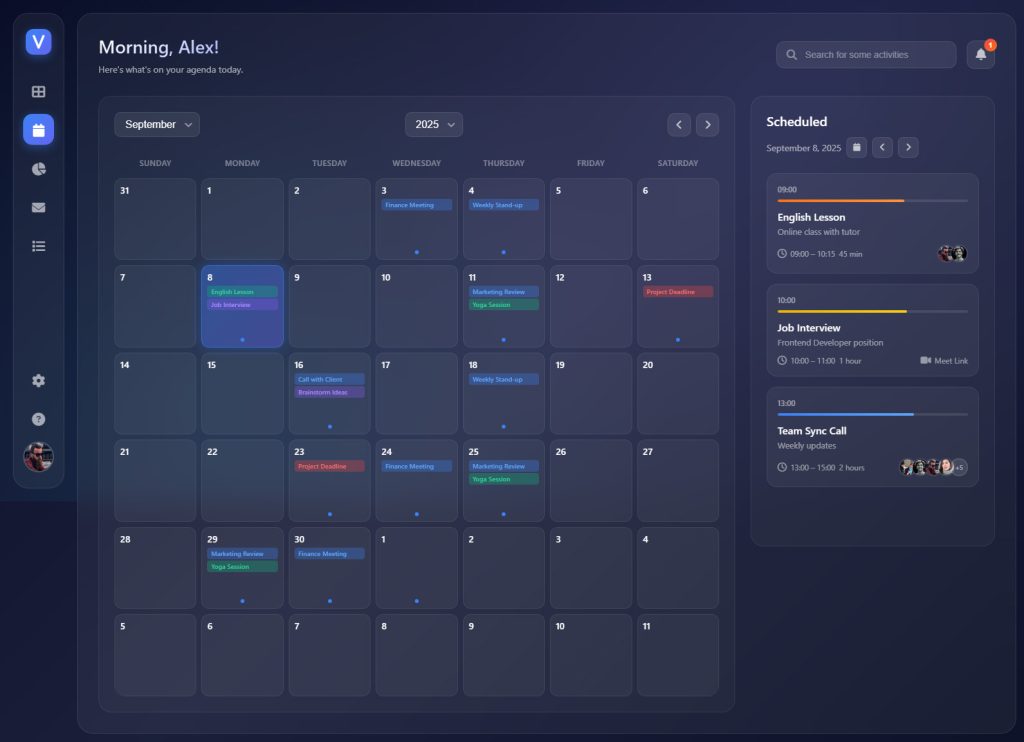Open Project Deadline event on September 23
The width and height of the screenshot is (1024, 742).
(330, 466)
